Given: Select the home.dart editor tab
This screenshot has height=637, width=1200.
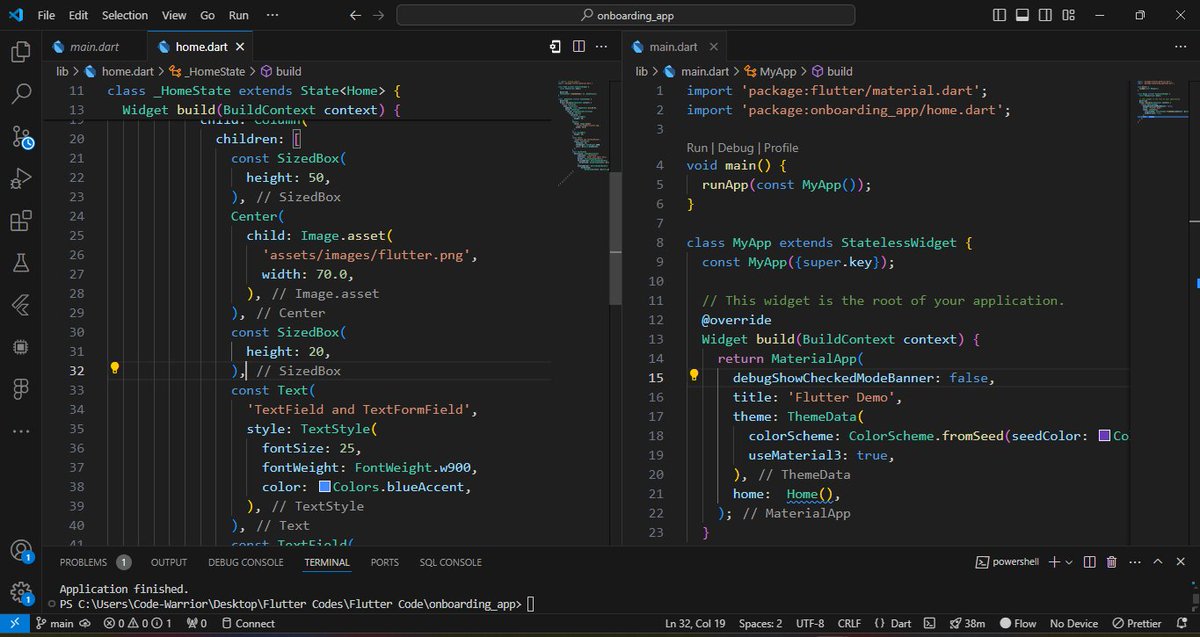Looking at the screenshot, I should tap(201, 47).
